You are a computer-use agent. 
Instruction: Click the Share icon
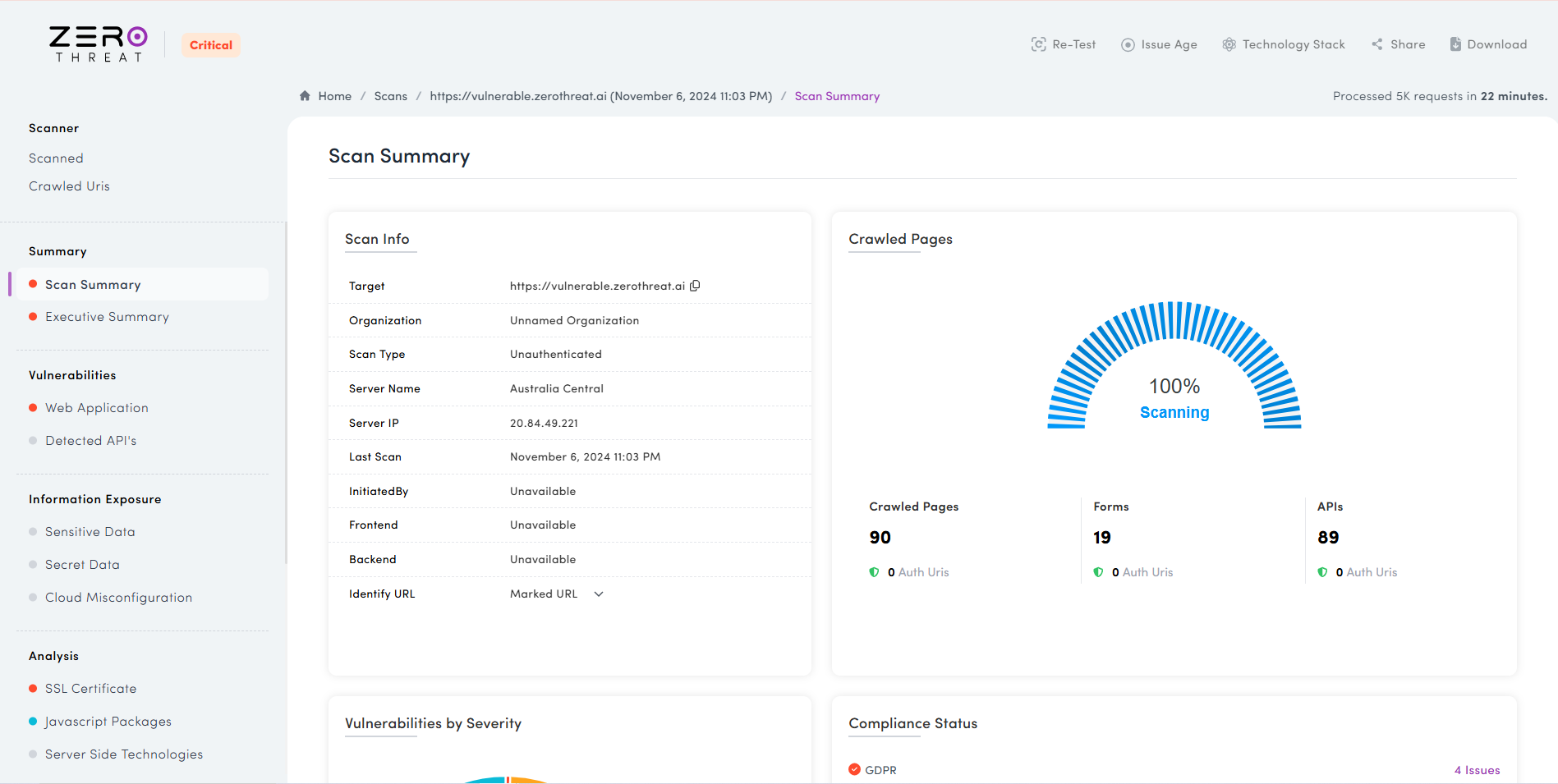[1376, 44]
